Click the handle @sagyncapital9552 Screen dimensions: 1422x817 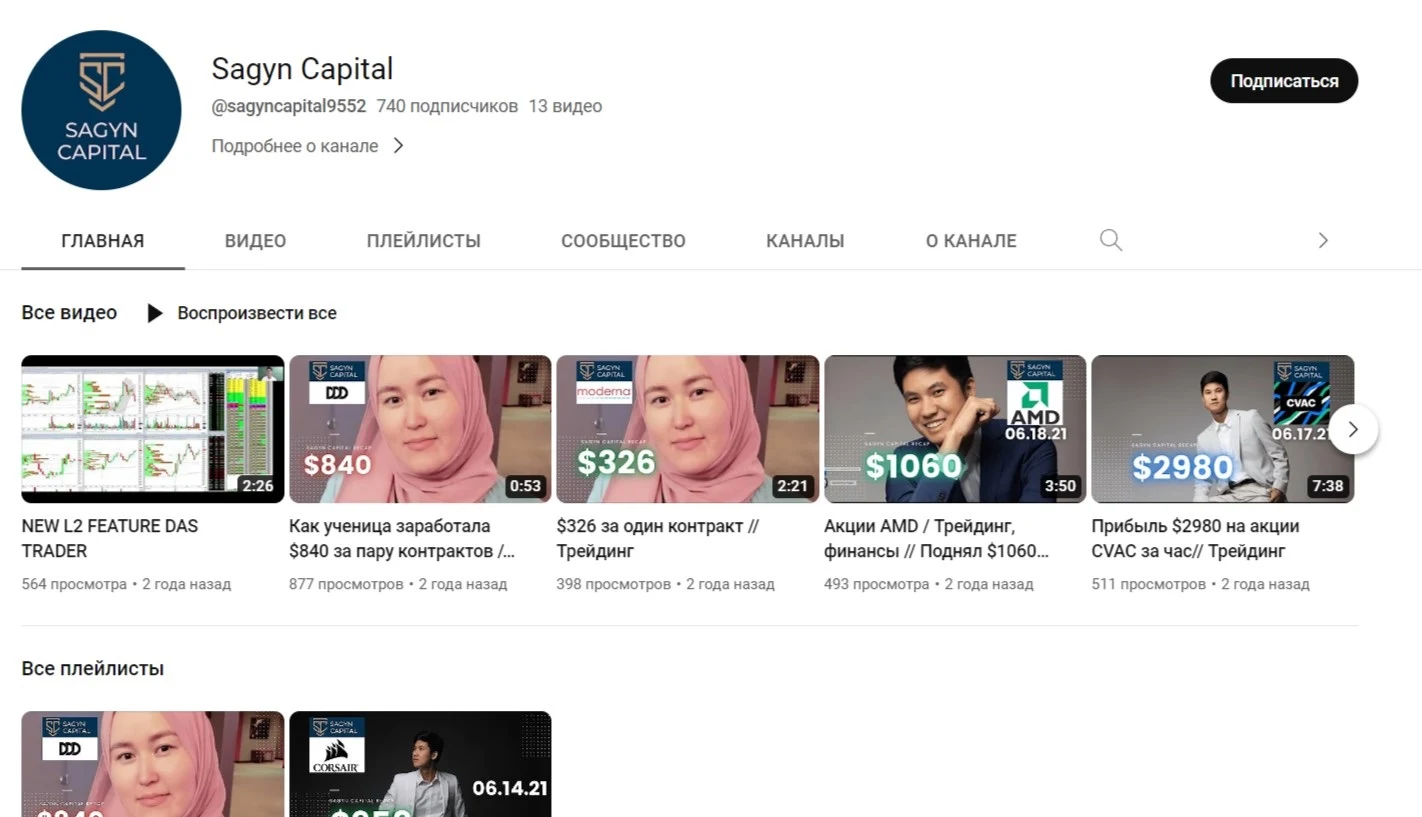tap(289, 106)
